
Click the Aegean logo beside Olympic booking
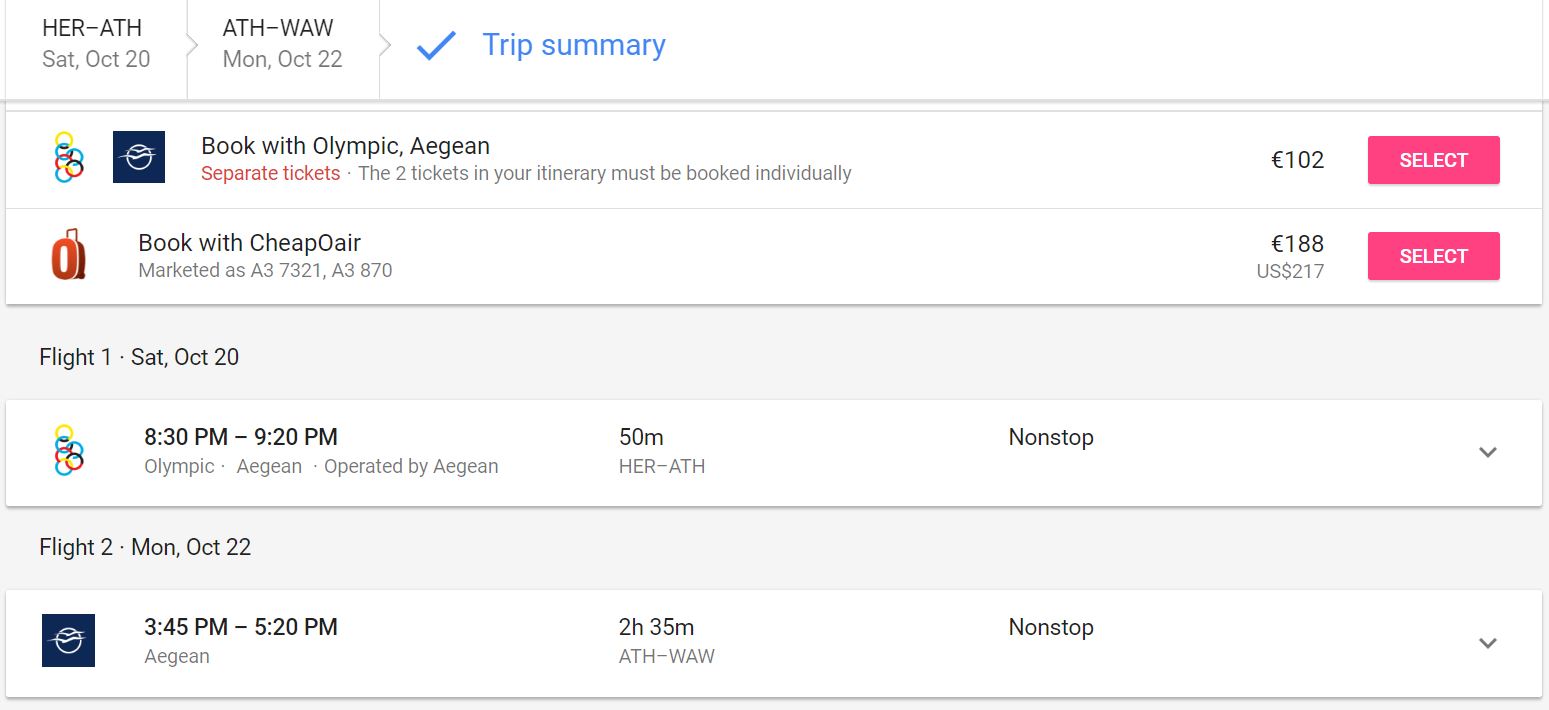[x=139, y=157]
